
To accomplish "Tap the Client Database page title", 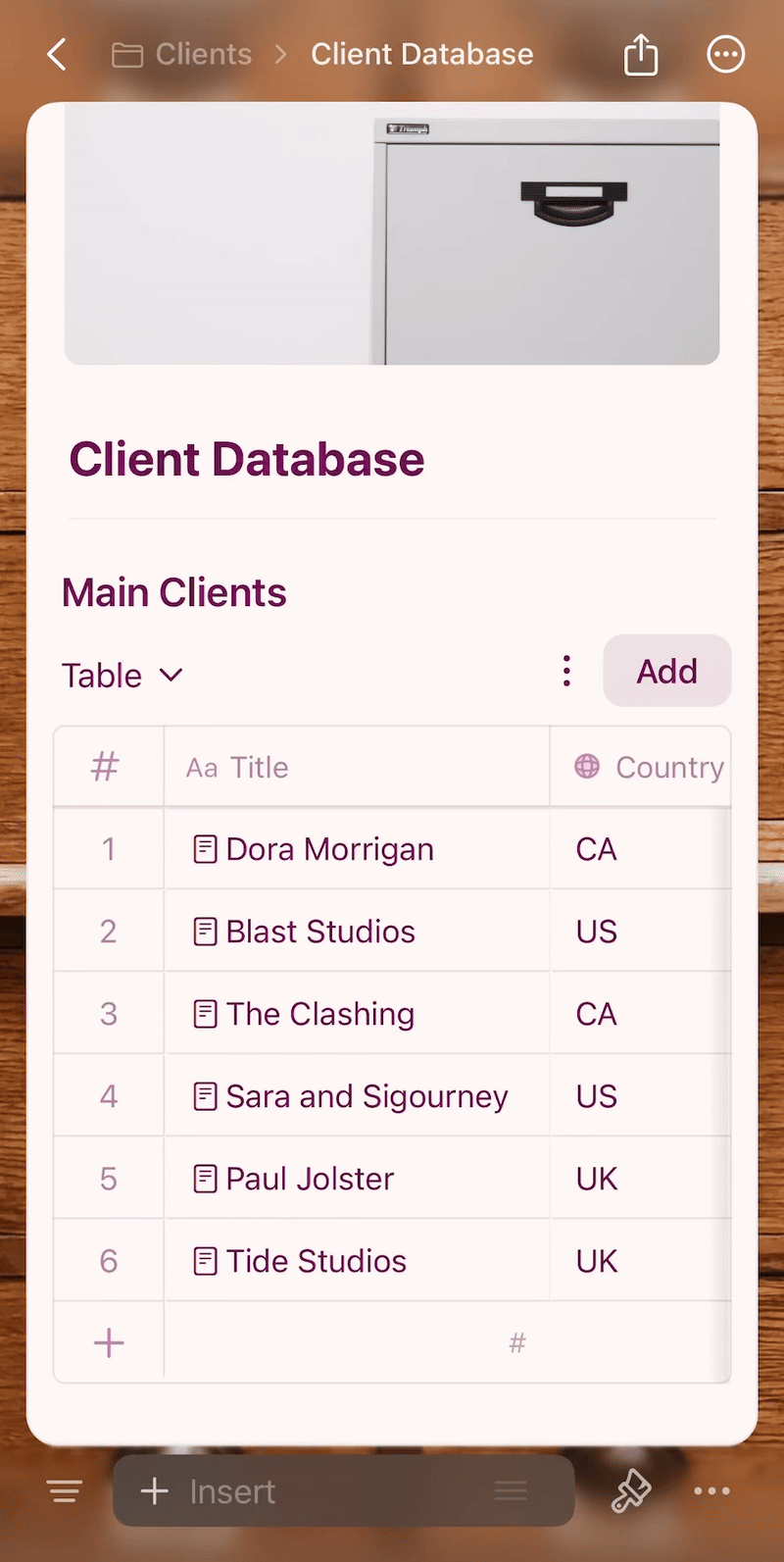I will 247,459.
